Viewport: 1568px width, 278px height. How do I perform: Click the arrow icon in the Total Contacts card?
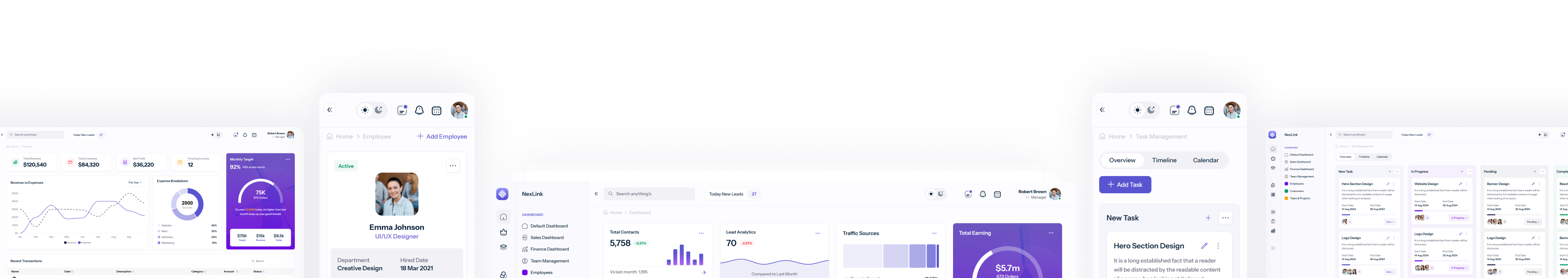point(704,273)
